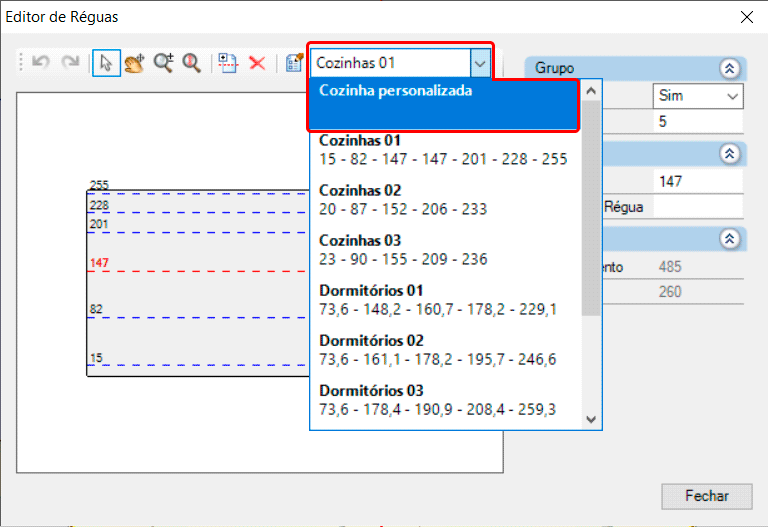Click the red zoom magnifier icon
This screenshot has height=527, width=768.
[x=191, y=63]
